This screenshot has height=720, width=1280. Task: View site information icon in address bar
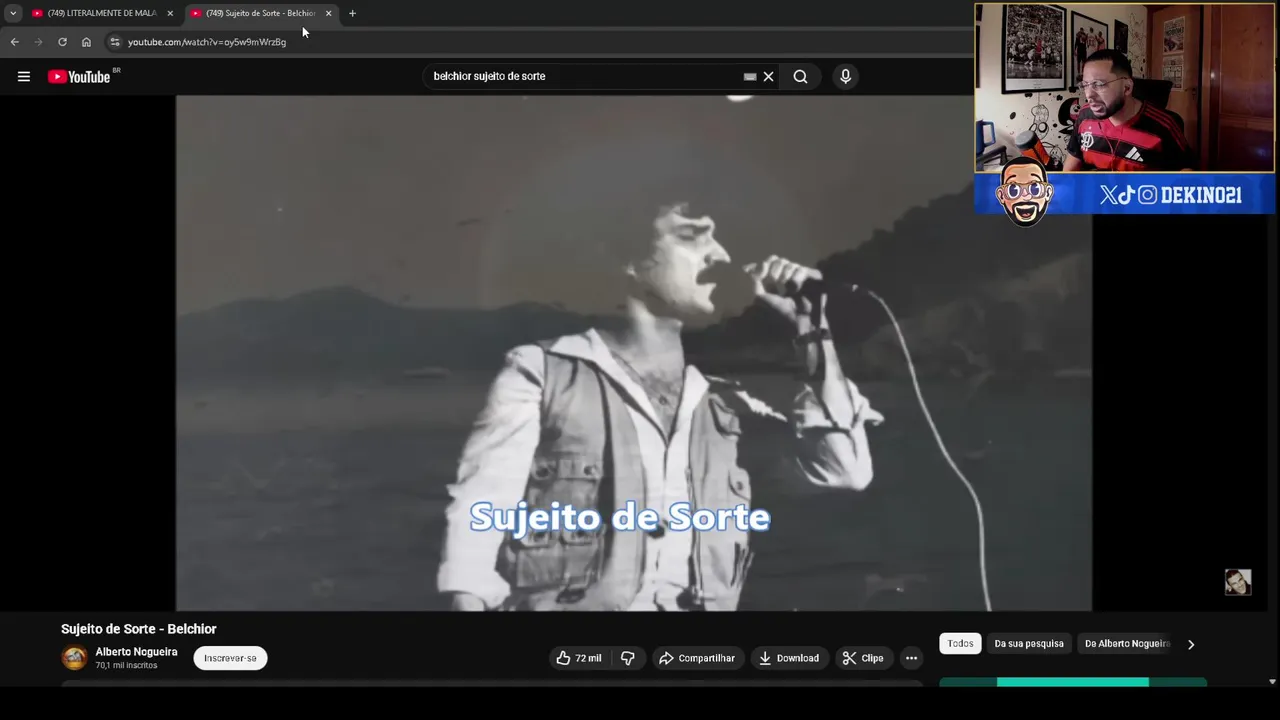pos(114,42)
